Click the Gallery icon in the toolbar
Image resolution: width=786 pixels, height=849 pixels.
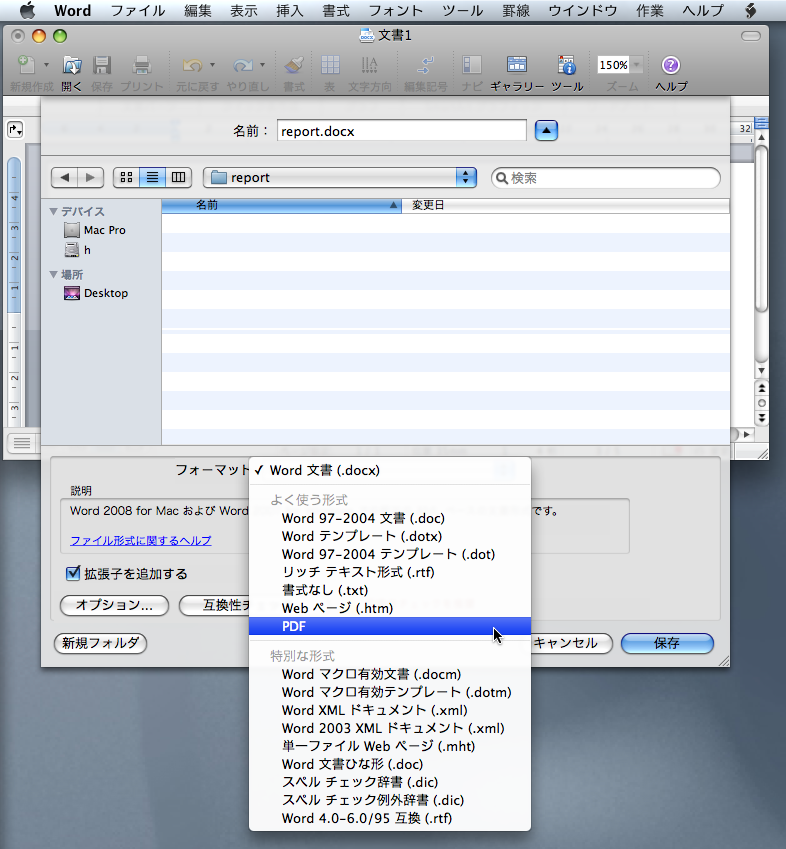[517, 66]
